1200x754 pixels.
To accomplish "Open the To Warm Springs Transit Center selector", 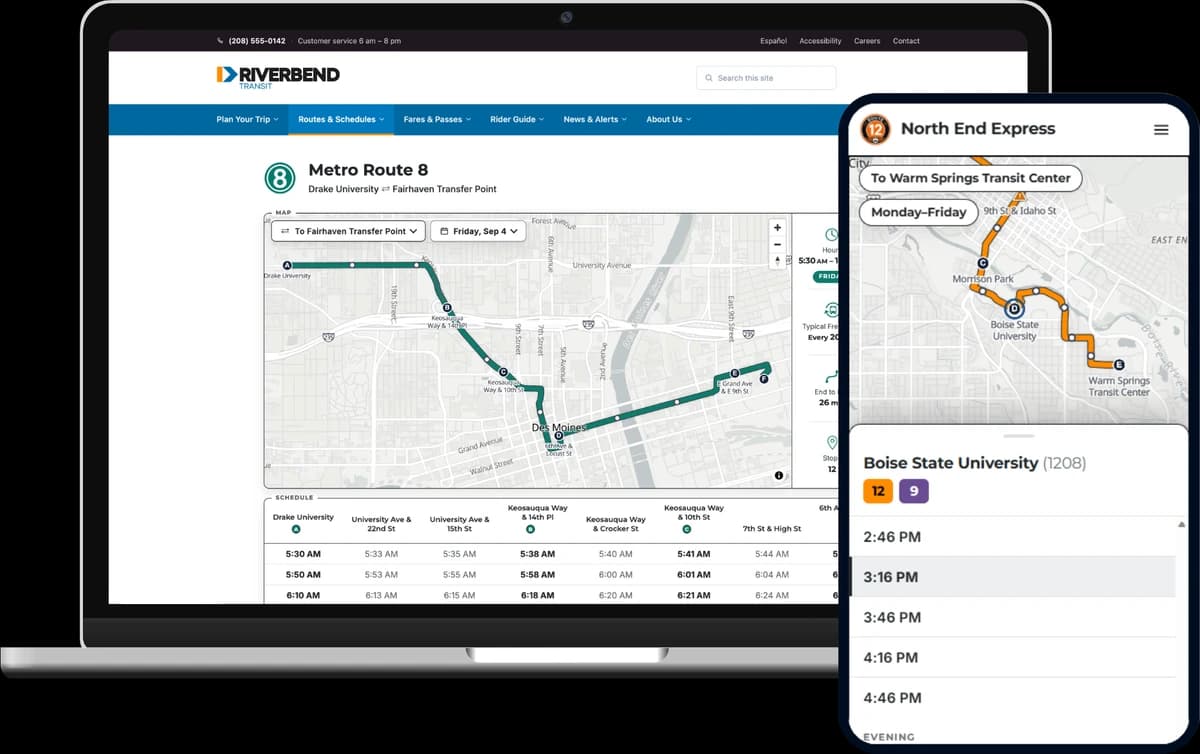I will (970, 178).
